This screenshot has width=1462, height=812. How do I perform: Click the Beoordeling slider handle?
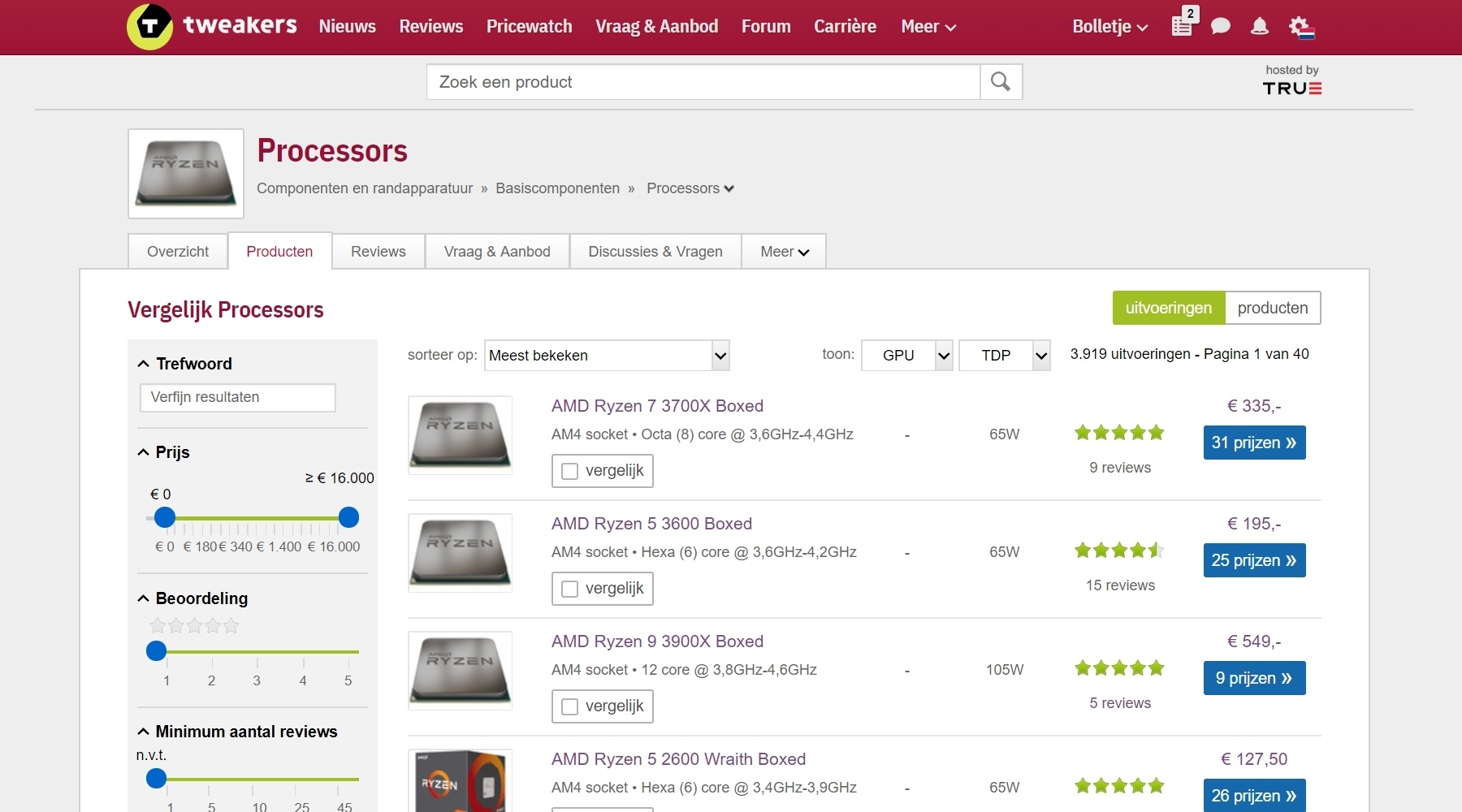(x=156, y=650)
